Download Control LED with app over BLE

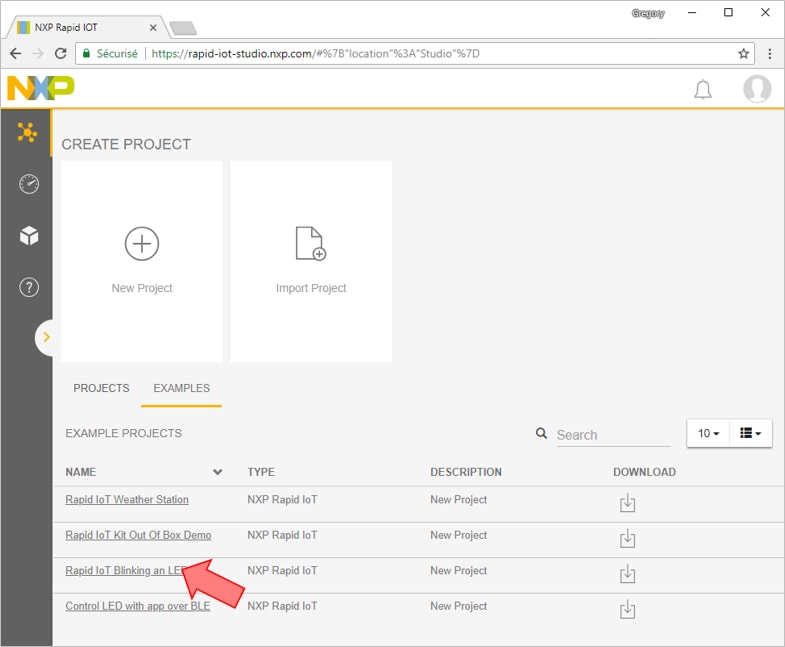click(627, 609)
